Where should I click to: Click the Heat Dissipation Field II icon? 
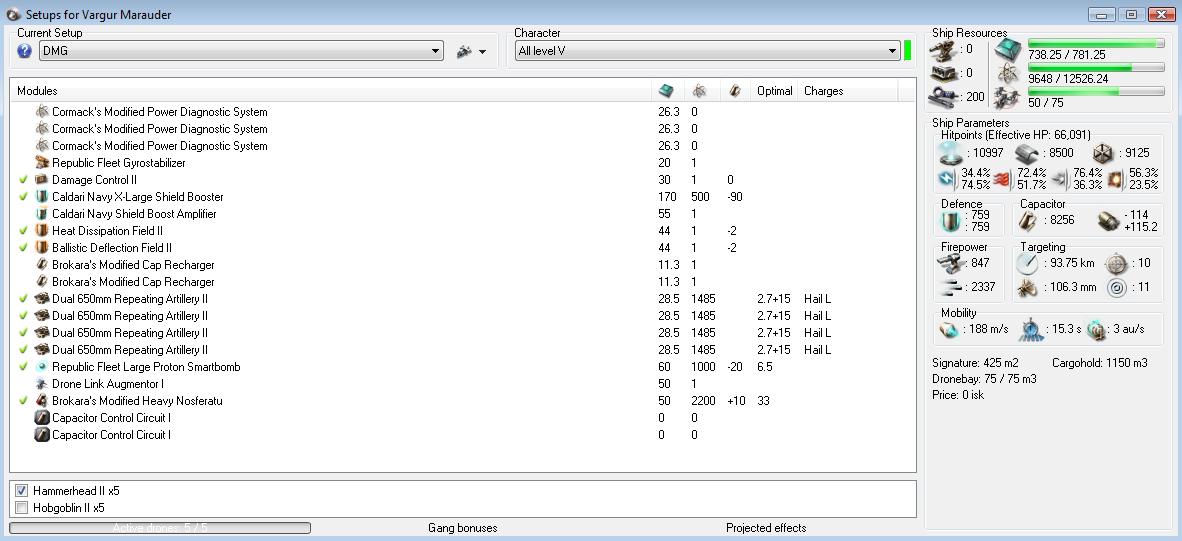[x=42, y=231]
